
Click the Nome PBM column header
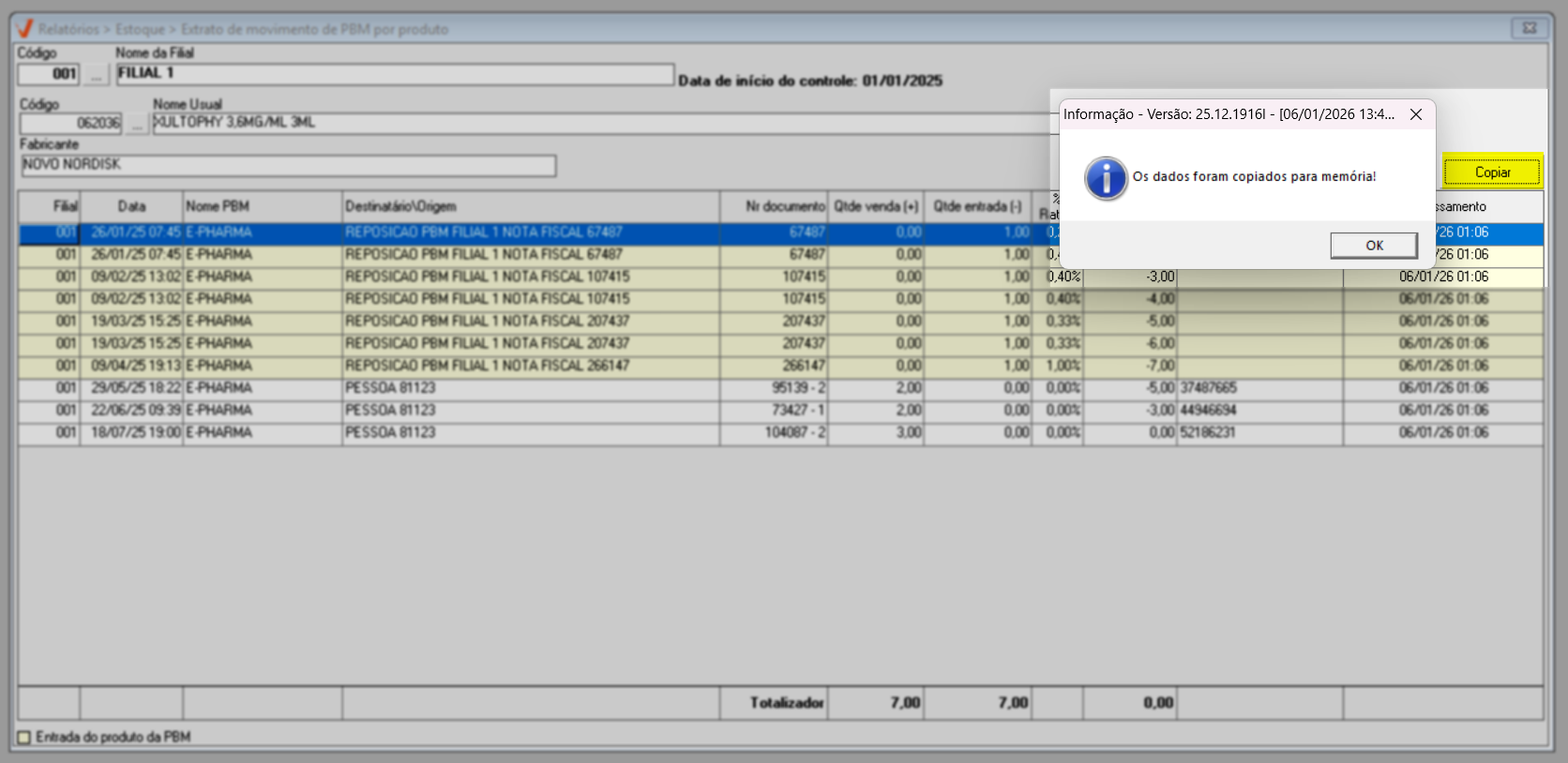(262, 206)
